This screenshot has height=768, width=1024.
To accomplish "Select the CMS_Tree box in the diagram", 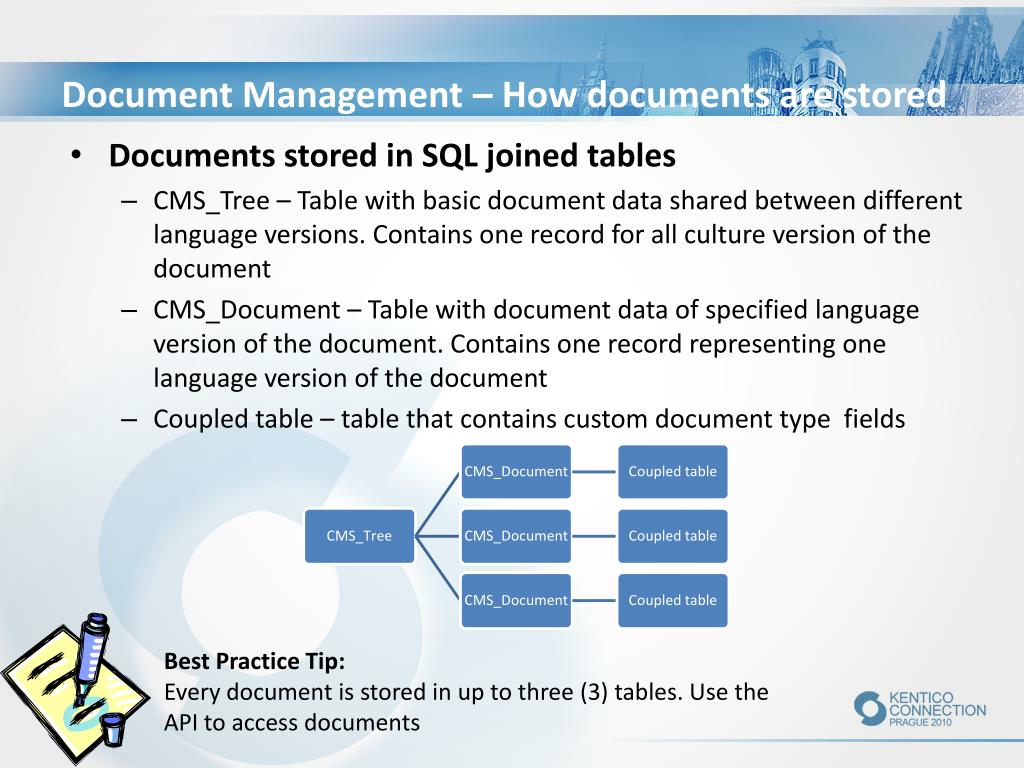I will coord(359,536).
